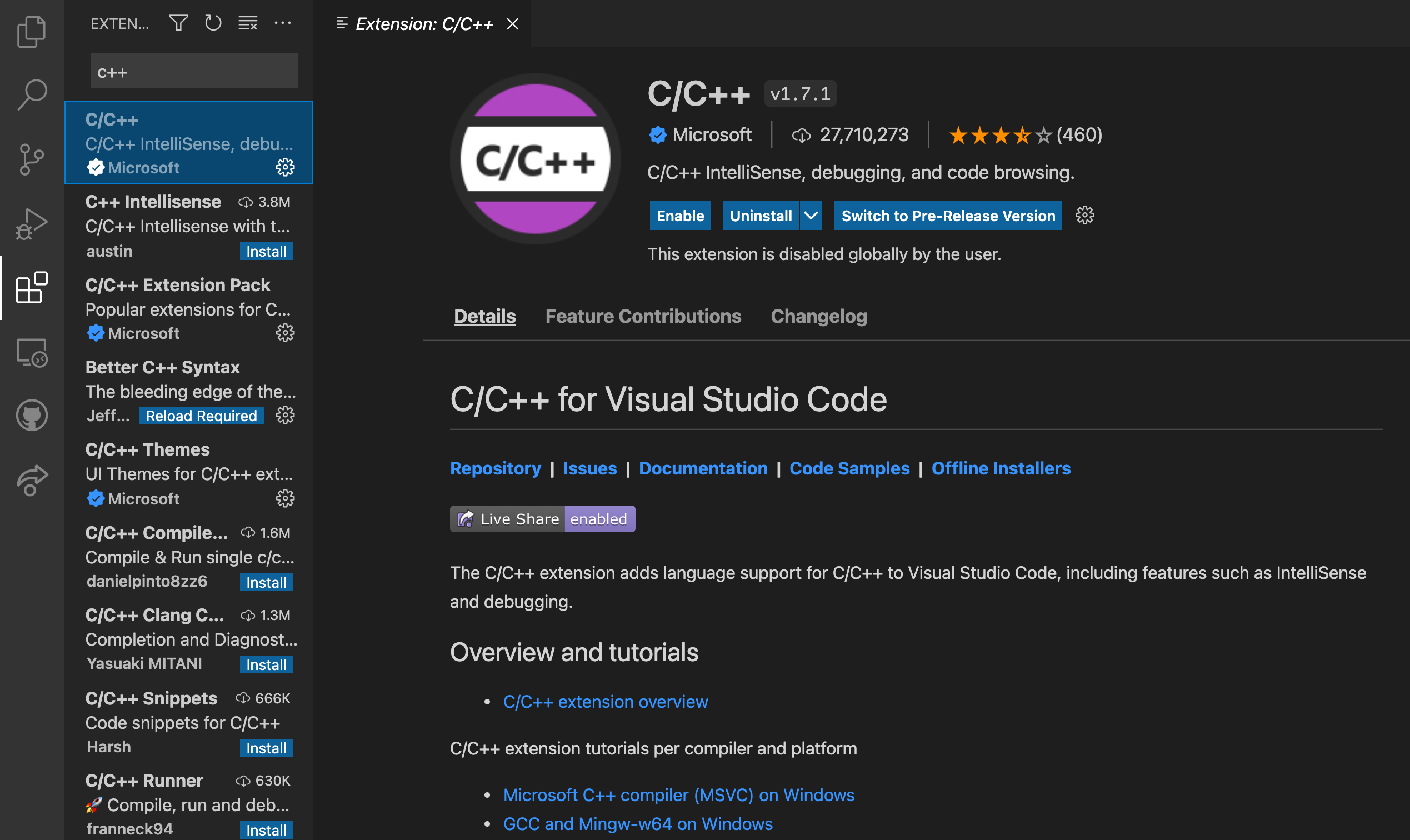Open manage gear next to Pre-Release button
The image size is (1410, 840).
[1084, 216]
